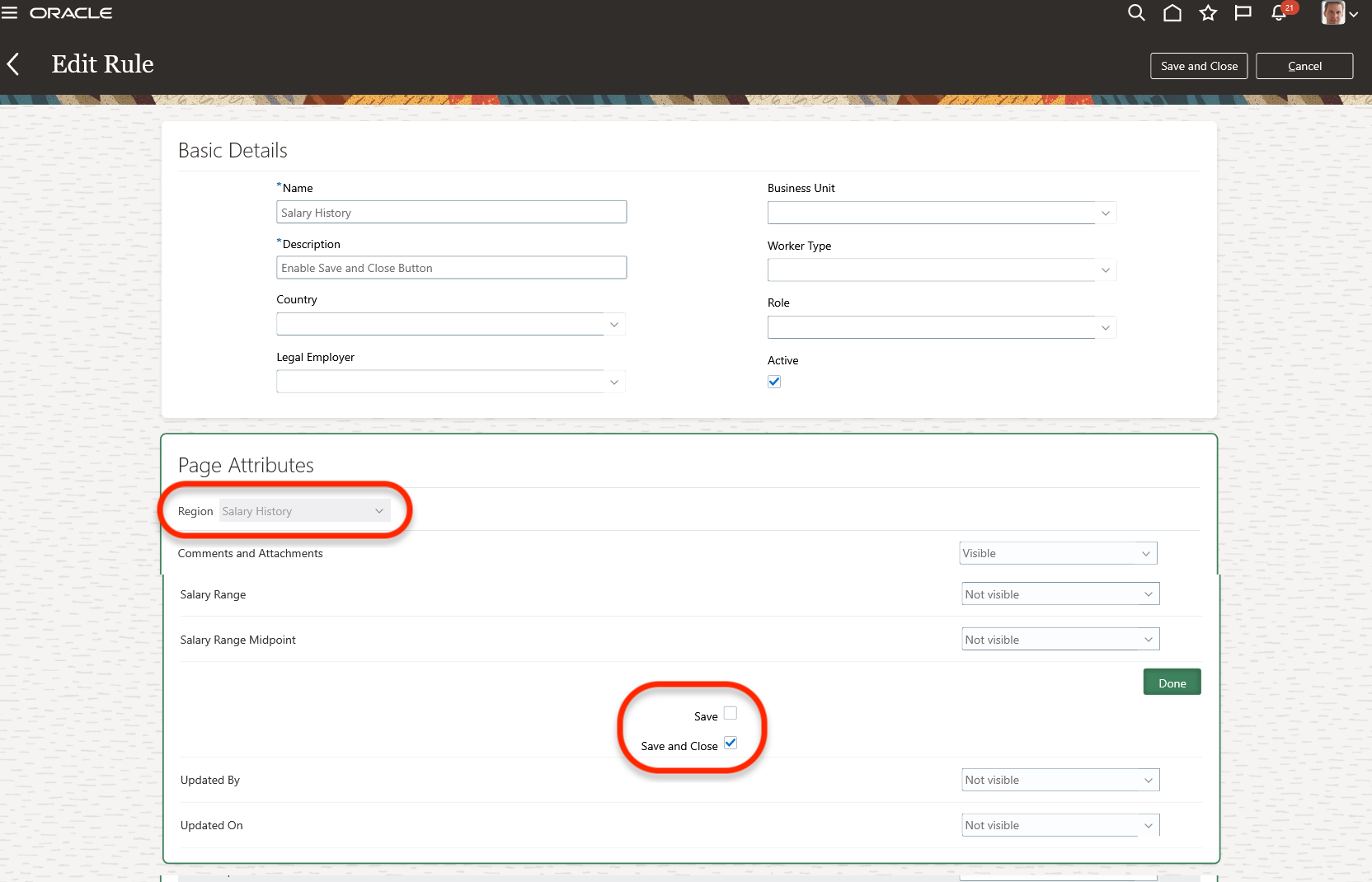Uncheck the Save and Close checkbox
Image resolution: width=1372 pixels, height=882 pixels.
[731, 744]
